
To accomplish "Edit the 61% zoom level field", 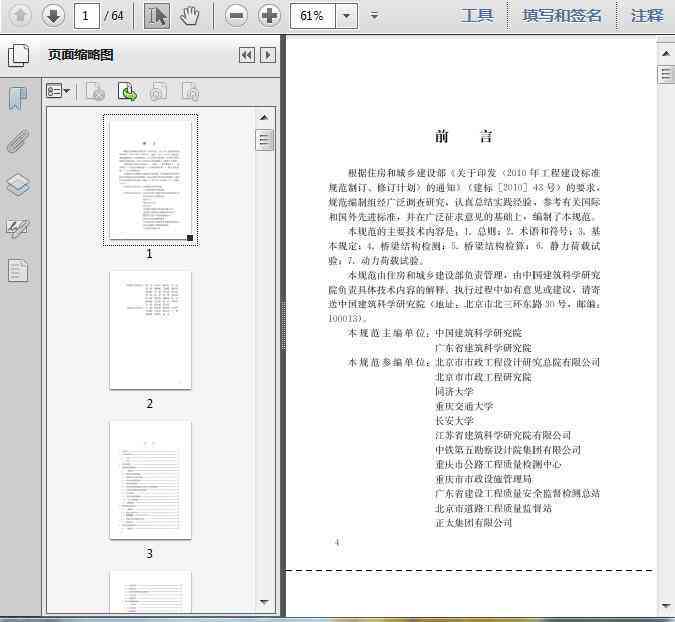I will 313,16.
